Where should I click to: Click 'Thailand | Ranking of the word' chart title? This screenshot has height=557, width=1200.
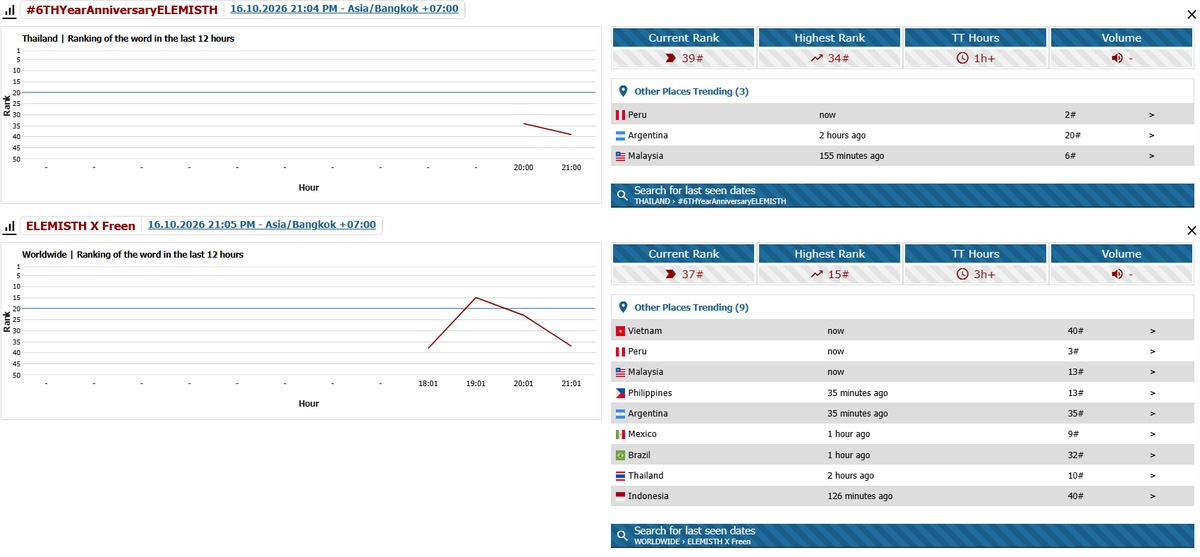point(128,38)
